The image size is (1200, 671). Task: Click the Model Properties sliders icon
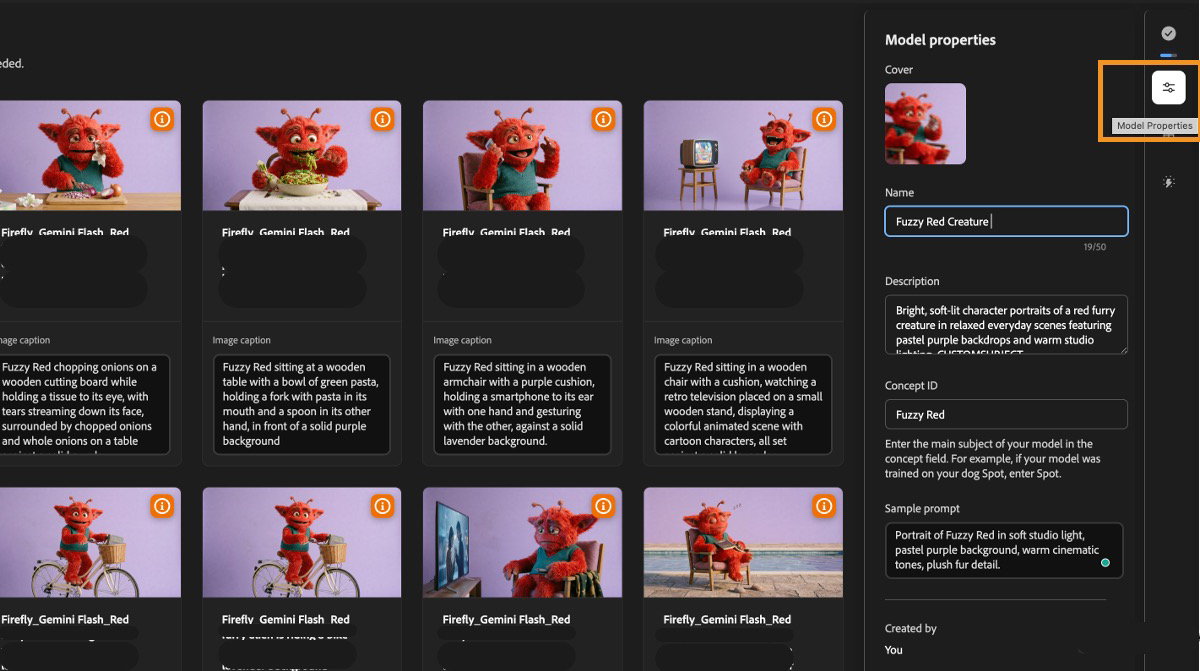[1168, 88]
